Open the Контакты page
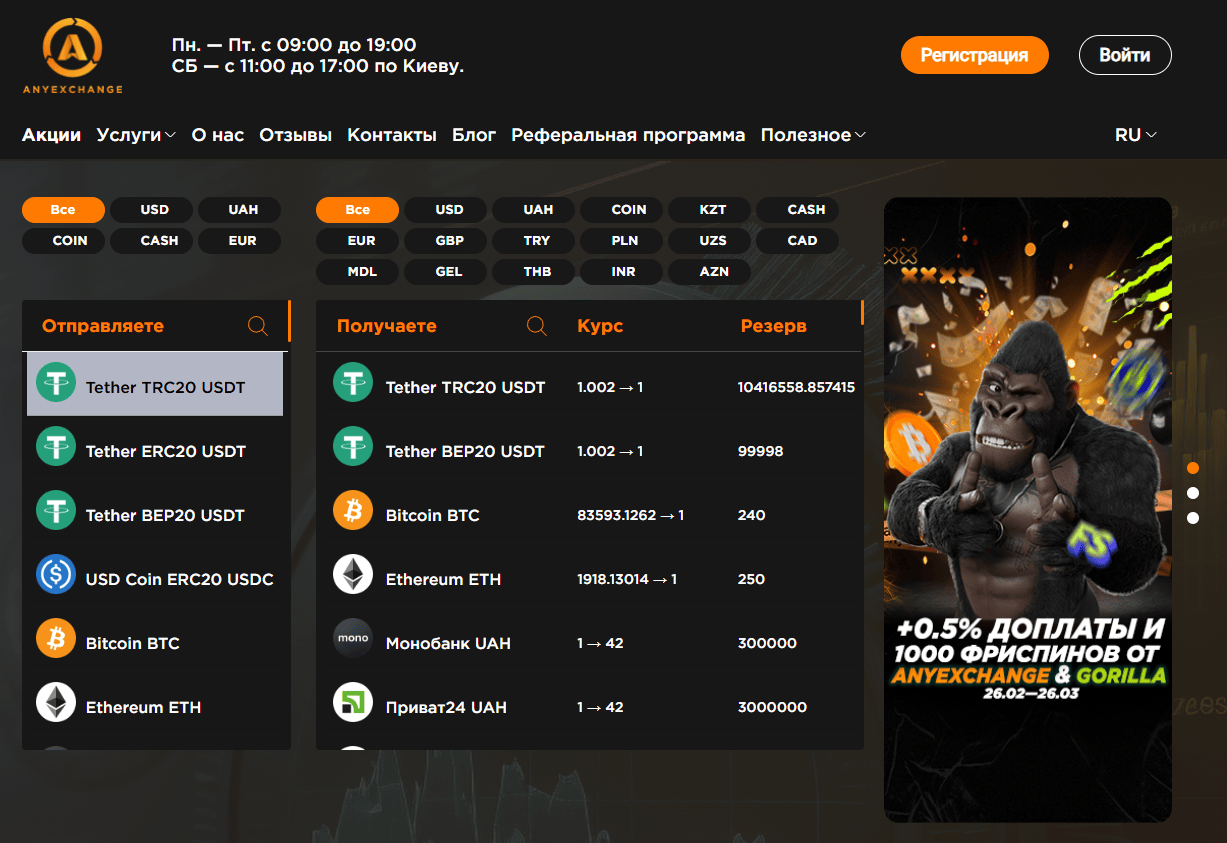Viewport: 1227px width, 843px height. pyautogui.click(x=392, y=135)
